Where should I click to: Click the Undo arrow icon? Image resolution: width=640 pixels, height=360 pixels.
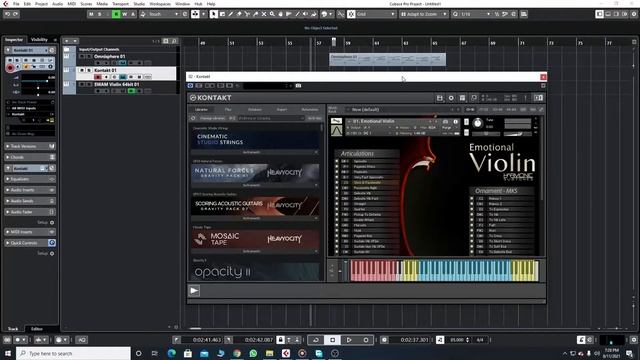7,14
